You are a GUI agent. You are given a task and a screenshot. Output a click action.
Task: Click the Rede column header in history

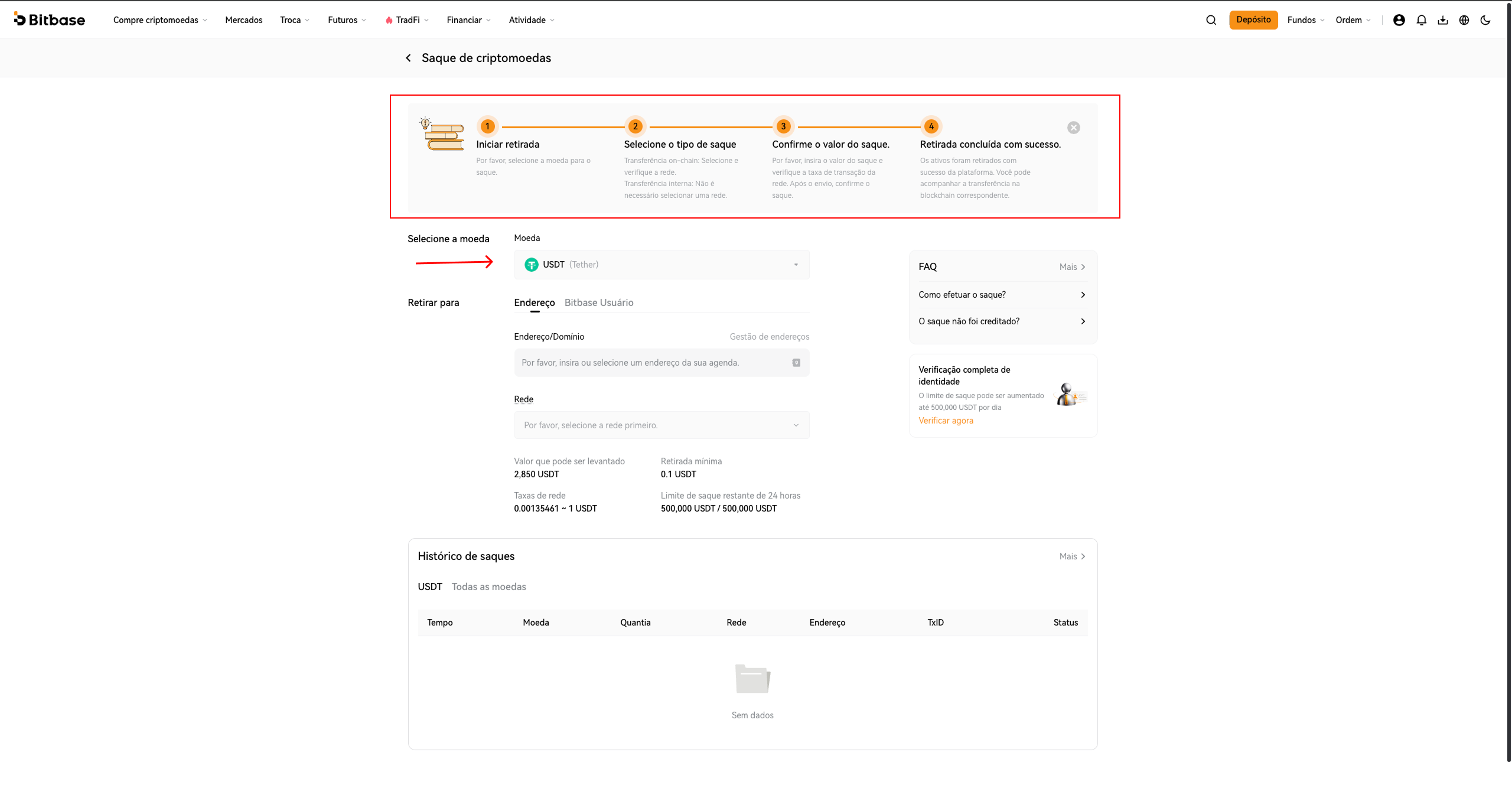pos(737,623)
